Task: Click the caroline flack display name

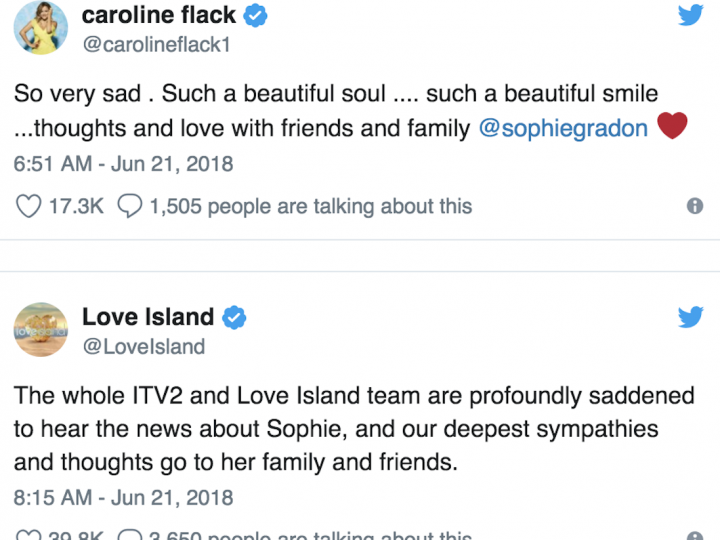Action: (159, 15)
